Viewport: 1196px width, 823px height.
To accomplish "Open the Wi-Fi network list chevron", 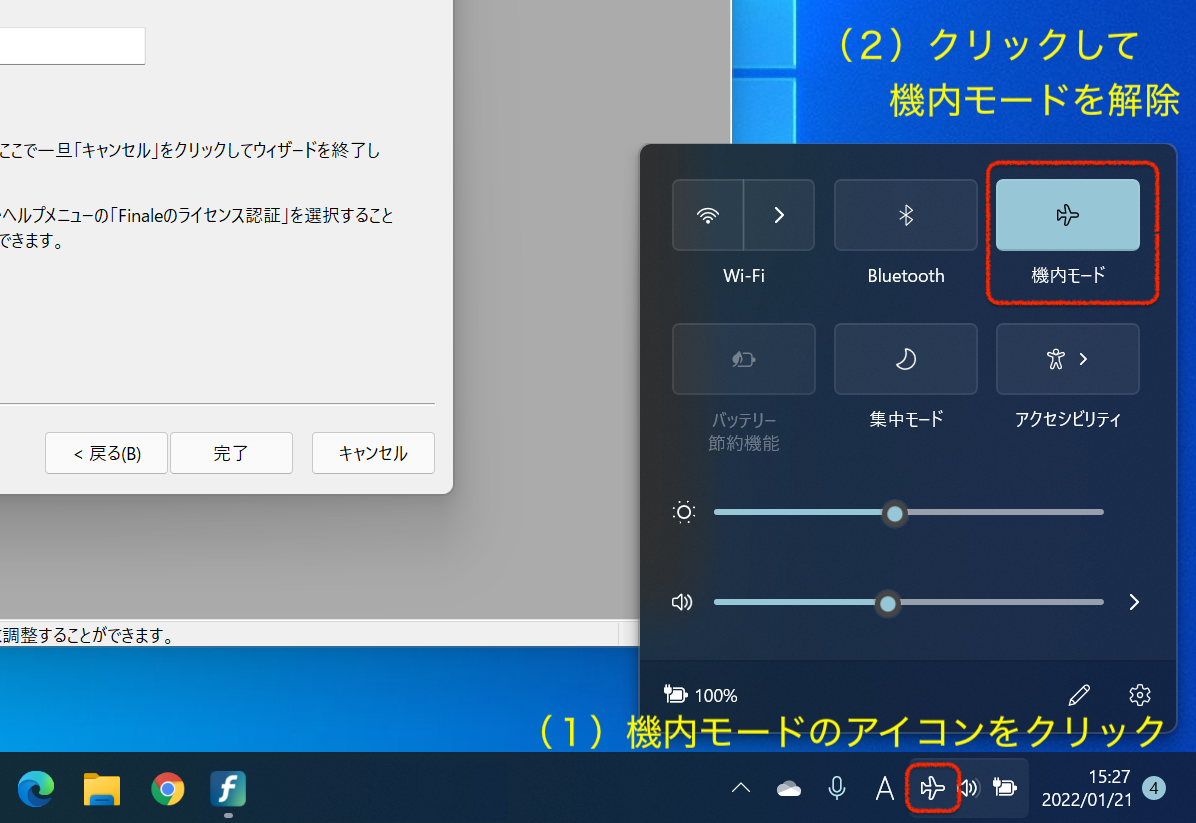I will point(779,215).
